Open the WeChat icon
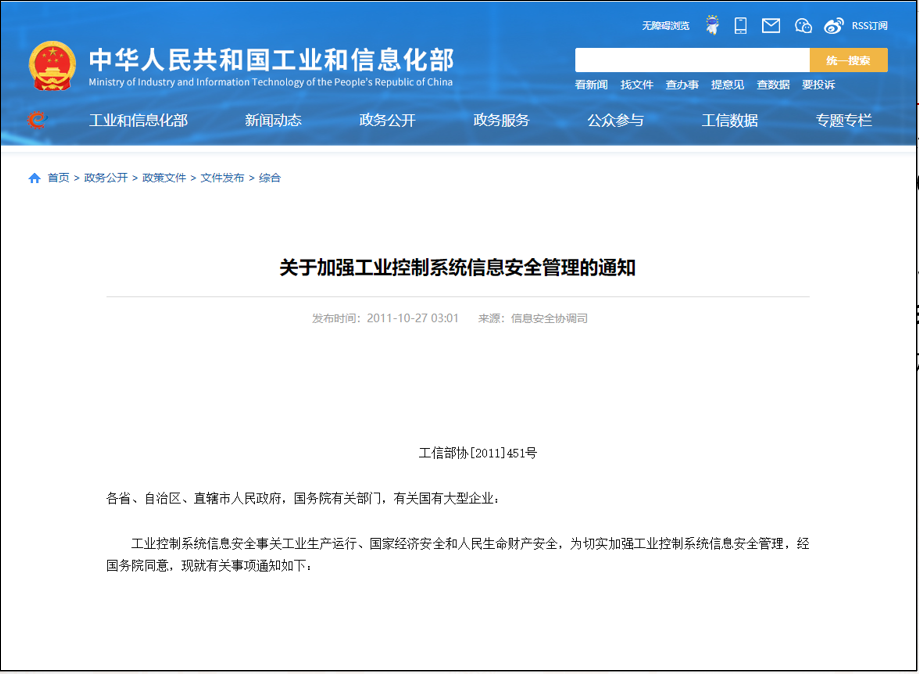Viewport: 919px width, 674px height. coord(803,25)
